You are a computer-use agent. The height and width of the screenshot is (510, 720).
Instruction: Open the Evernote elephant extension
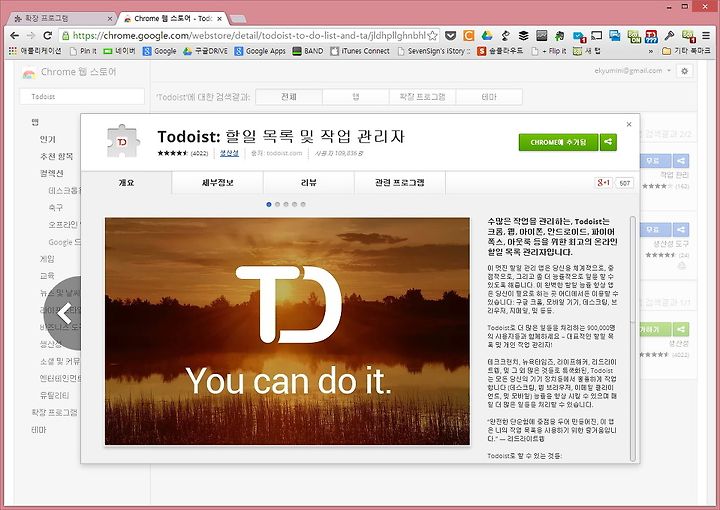[559, 35]
